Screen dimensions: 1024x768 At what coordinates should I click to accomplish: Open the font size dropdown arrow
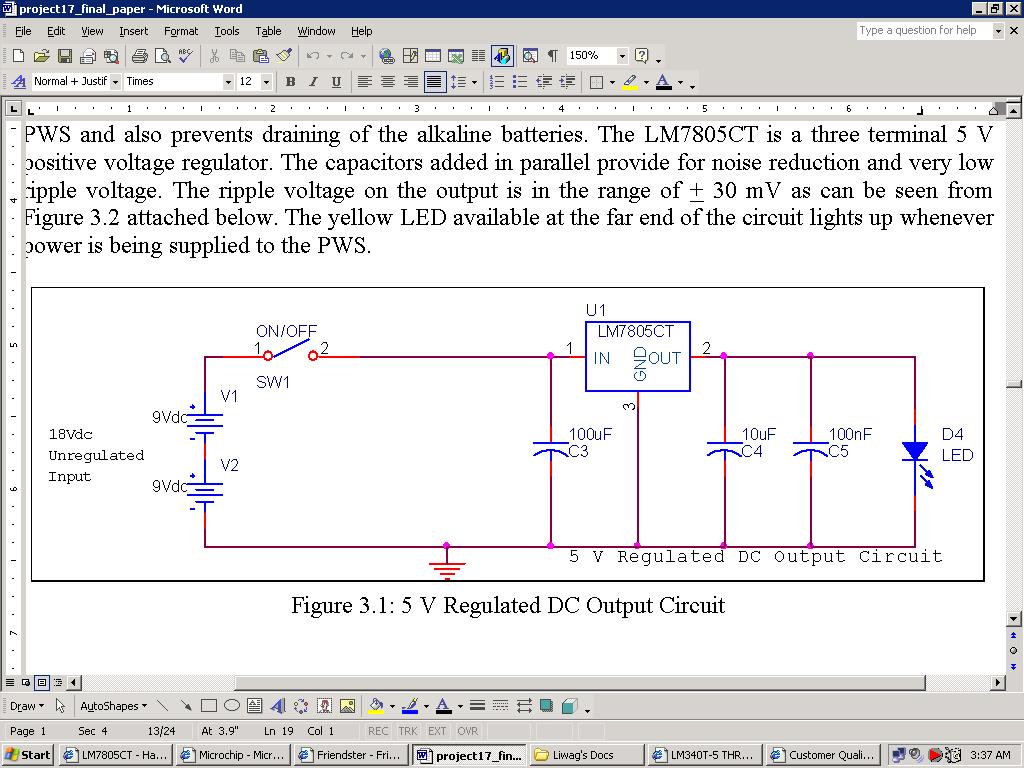266,82
